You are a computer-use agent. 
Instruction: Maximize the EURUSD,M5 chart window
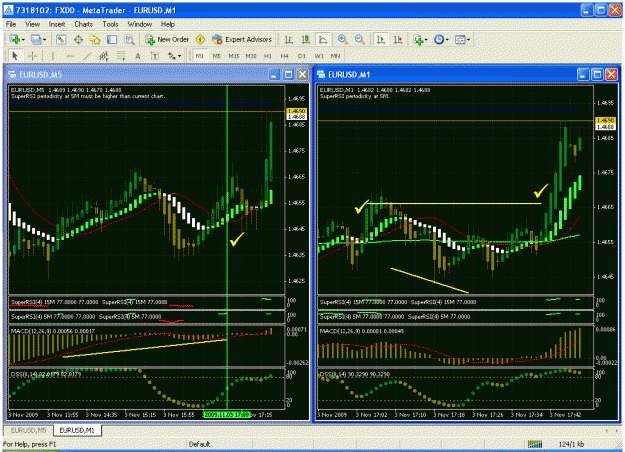[288, 75]
